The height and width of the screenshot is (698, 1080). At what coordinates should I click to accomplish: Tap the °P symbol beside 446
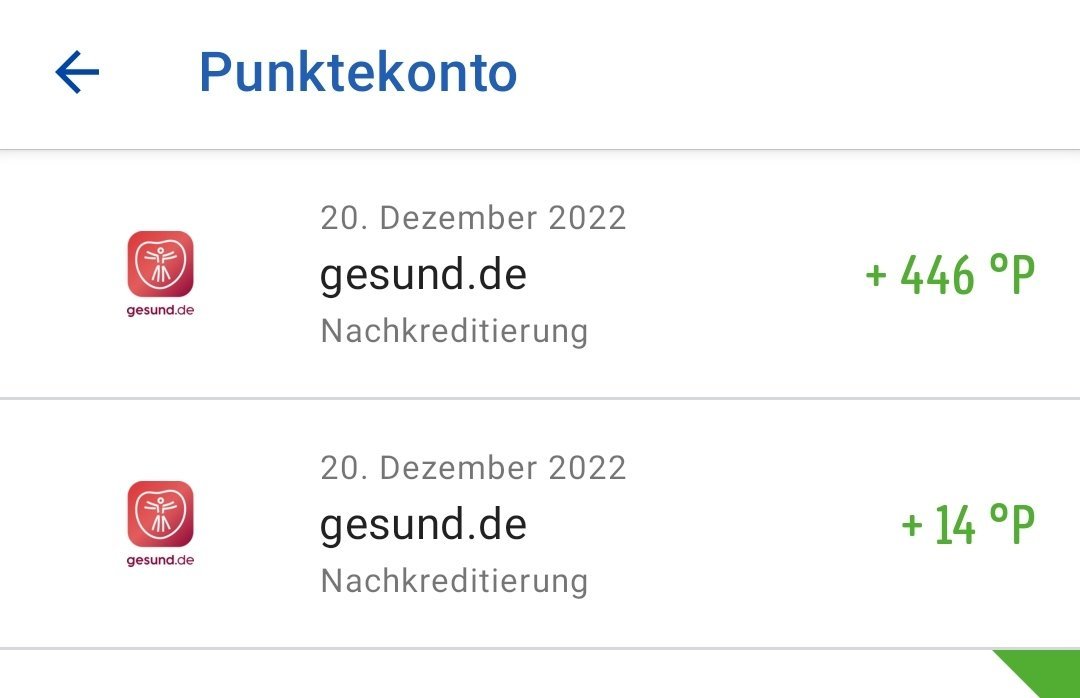point(1012,274)
